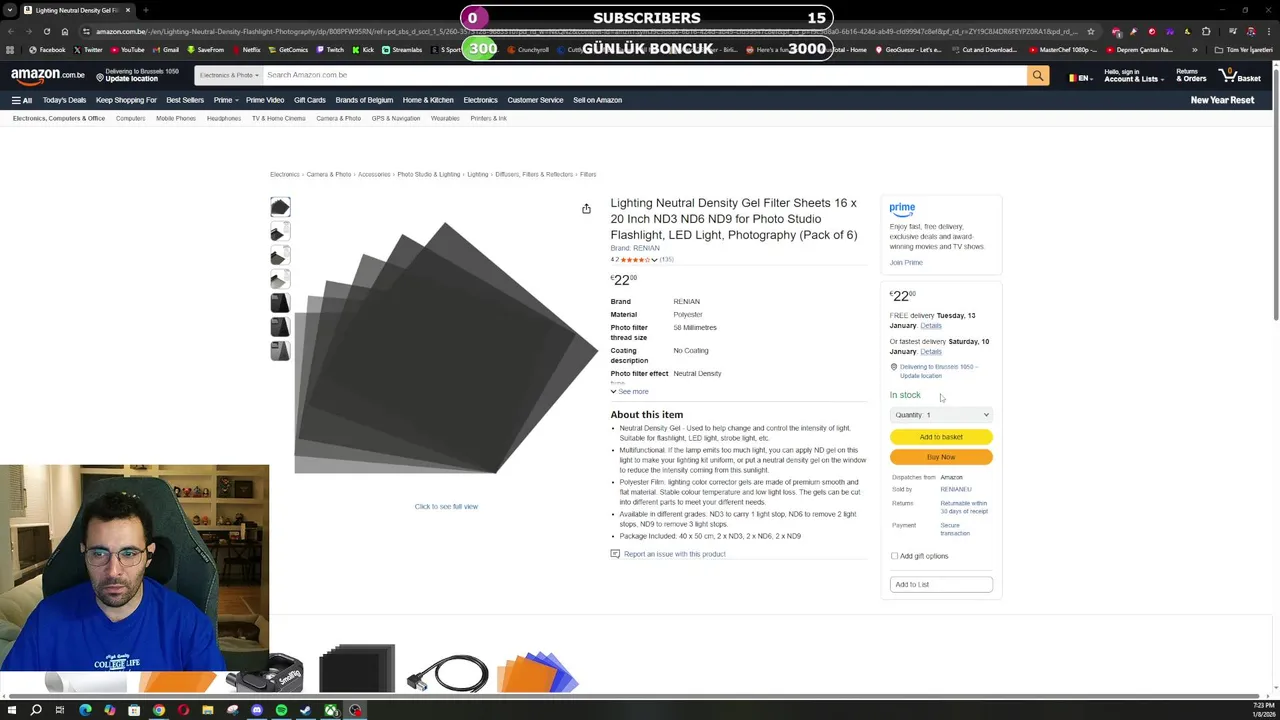Click Report an issue with this product
1280x720 pixels.
click(674, 554)
